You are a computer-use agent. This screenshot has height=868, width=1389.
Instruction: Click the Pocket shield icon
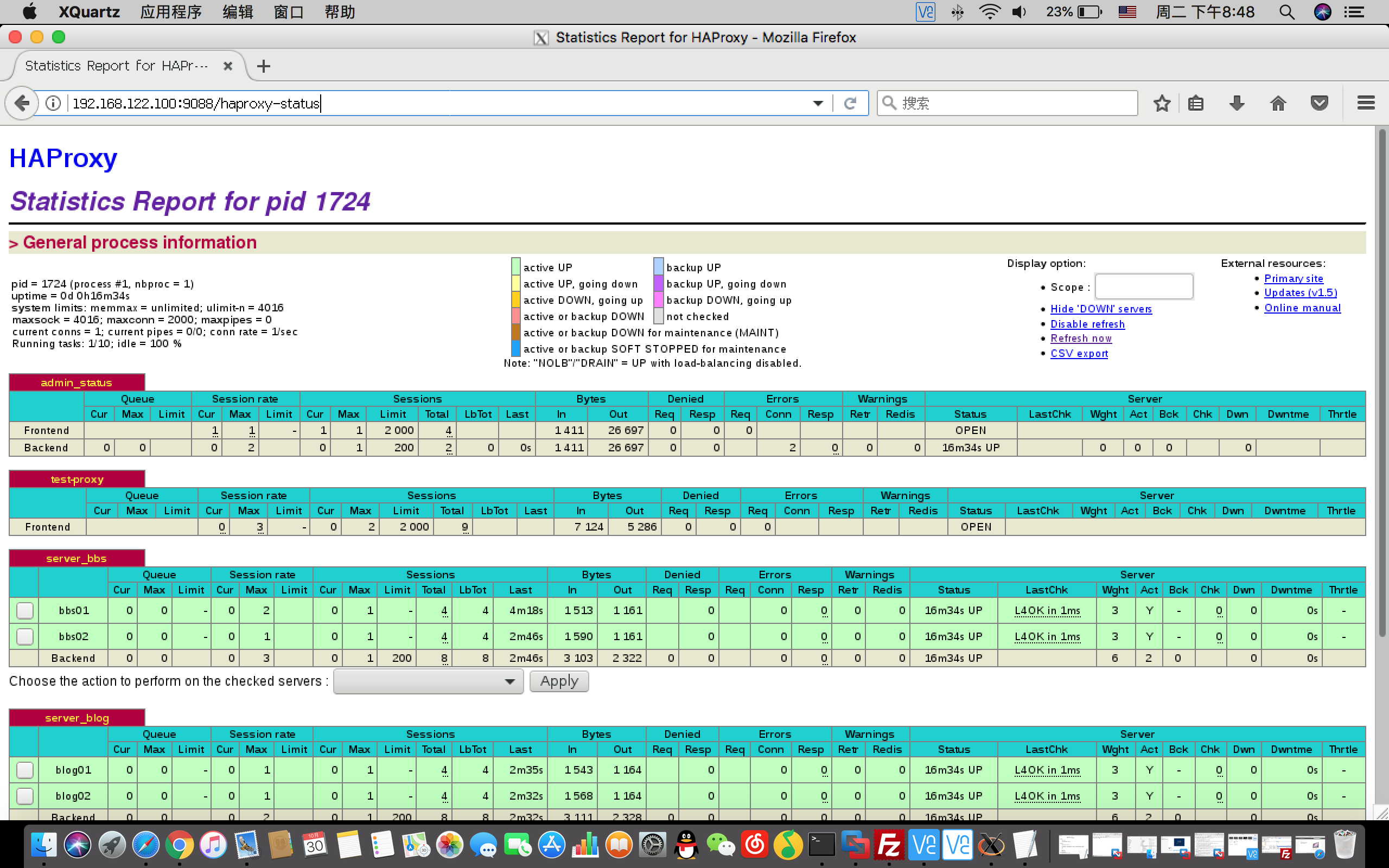[1319, 103]
